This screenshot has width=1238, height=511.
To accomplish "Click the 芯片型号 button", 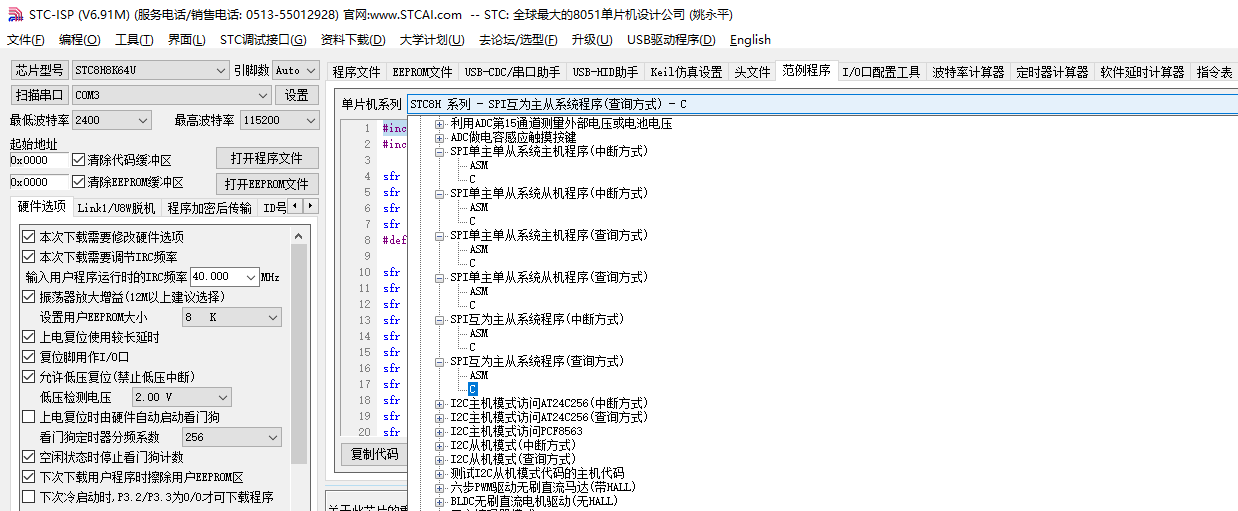I will point(40,70).
